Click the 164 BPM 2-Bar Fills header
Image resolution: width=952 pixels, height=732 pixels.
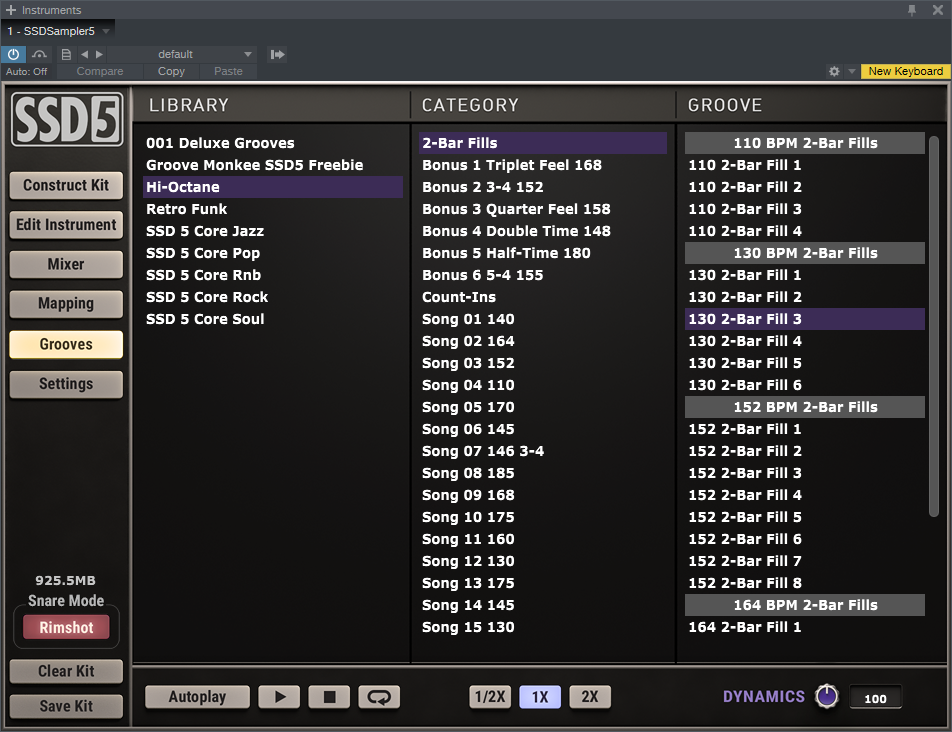(804, 605)
